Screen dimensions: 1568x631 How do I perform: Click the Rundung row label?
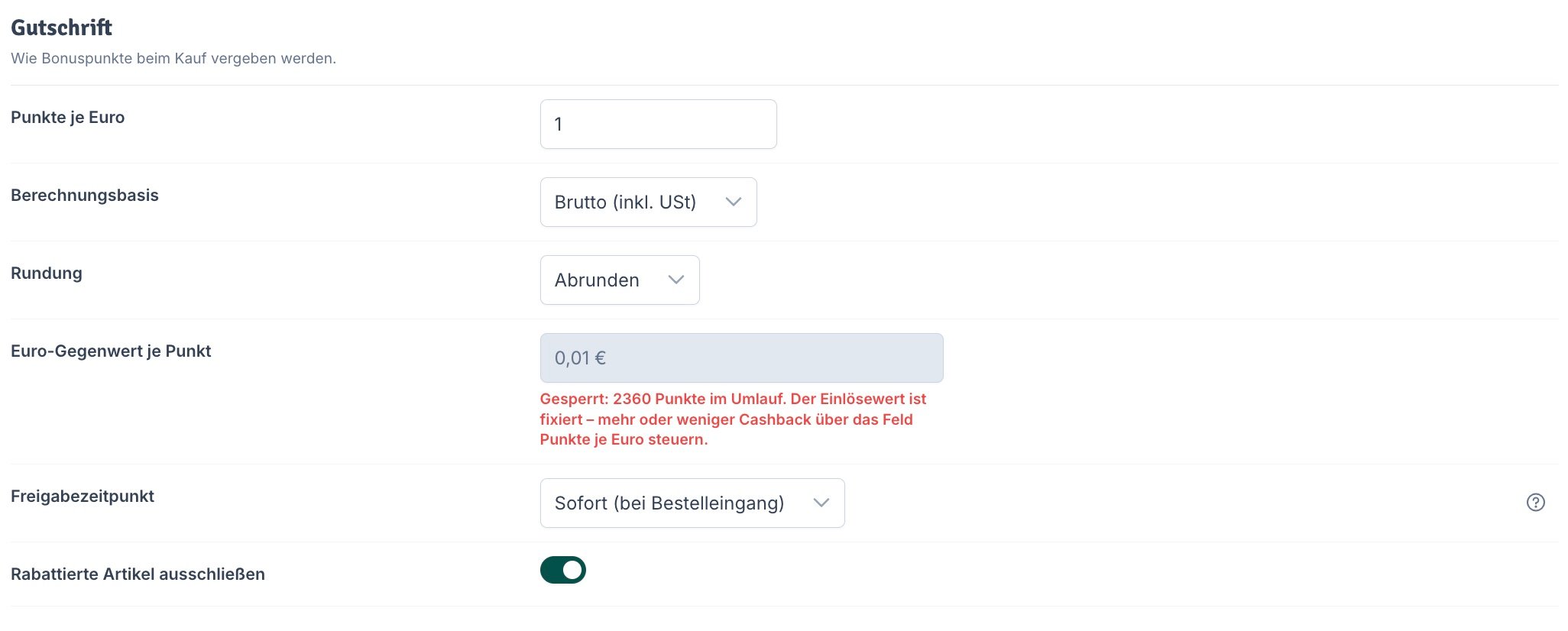pyautogui.click(x=47, y=273)
